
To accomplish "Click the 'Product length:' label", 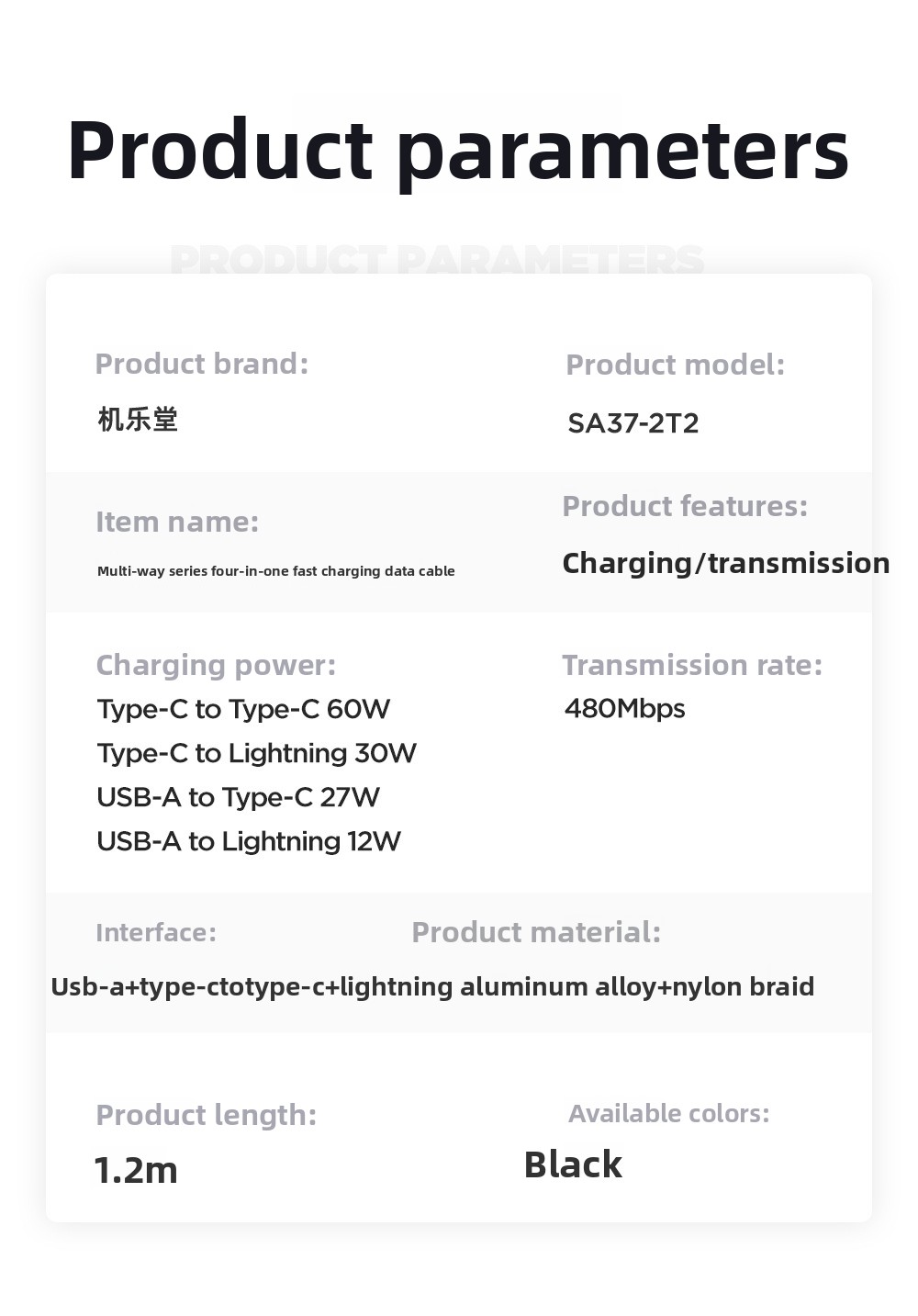I will coord(207,1115).
